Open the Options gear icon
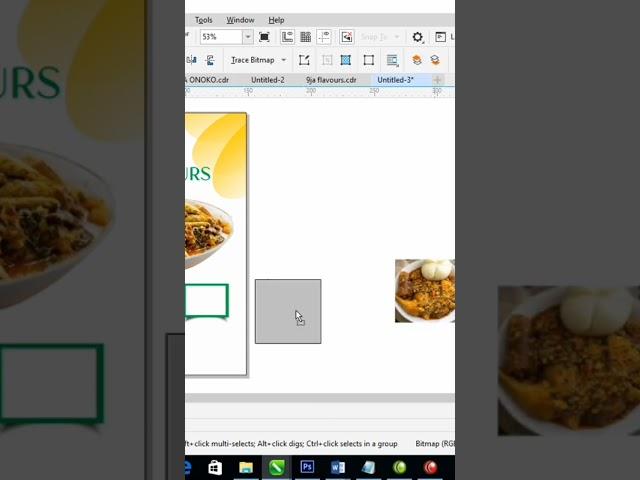 (417, 37)
